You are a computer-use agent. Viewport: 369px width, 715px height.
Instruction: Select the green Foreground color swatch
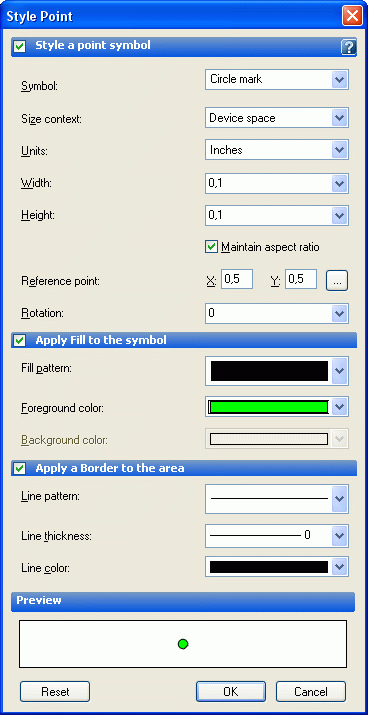[x=269, y=407]
